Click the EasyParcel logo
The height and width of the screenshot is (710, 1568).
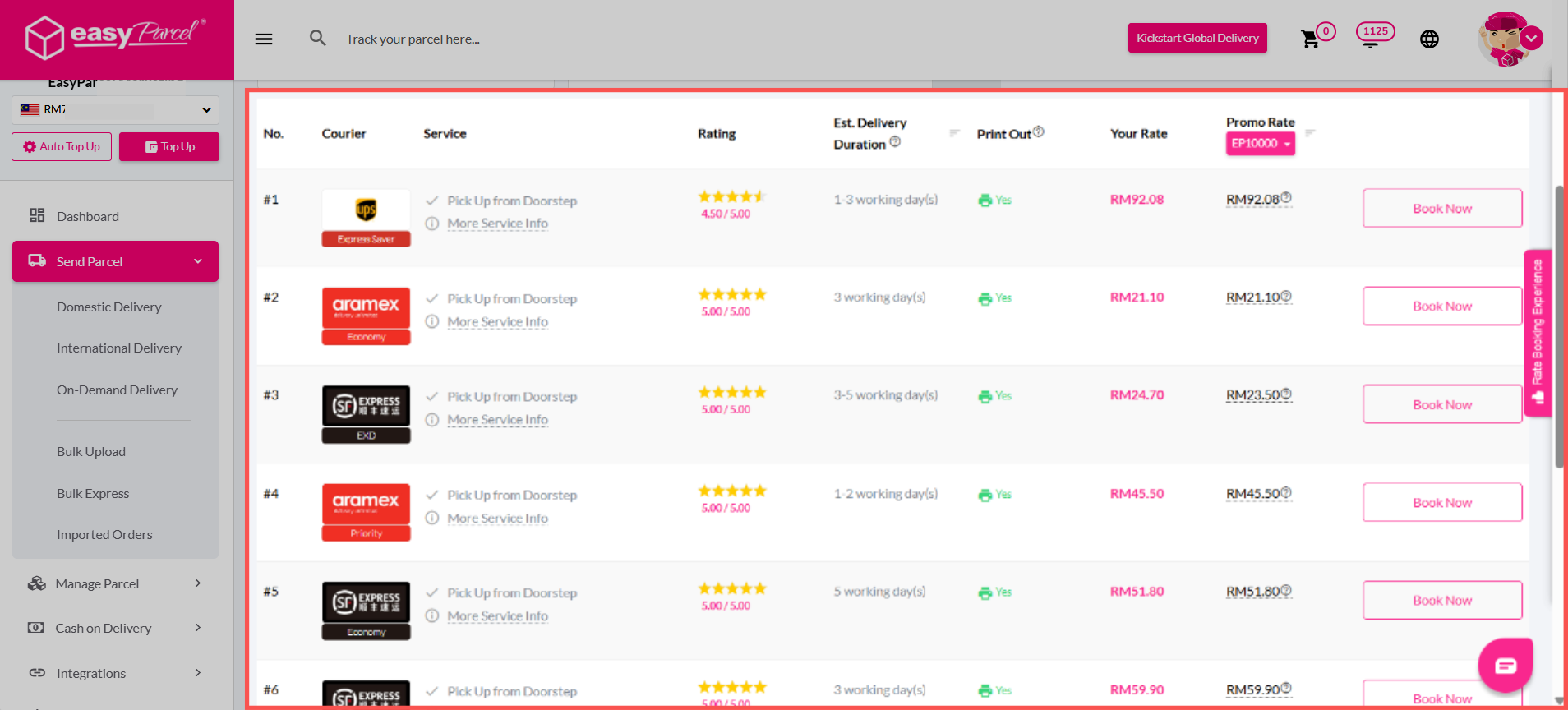point(116,37)
